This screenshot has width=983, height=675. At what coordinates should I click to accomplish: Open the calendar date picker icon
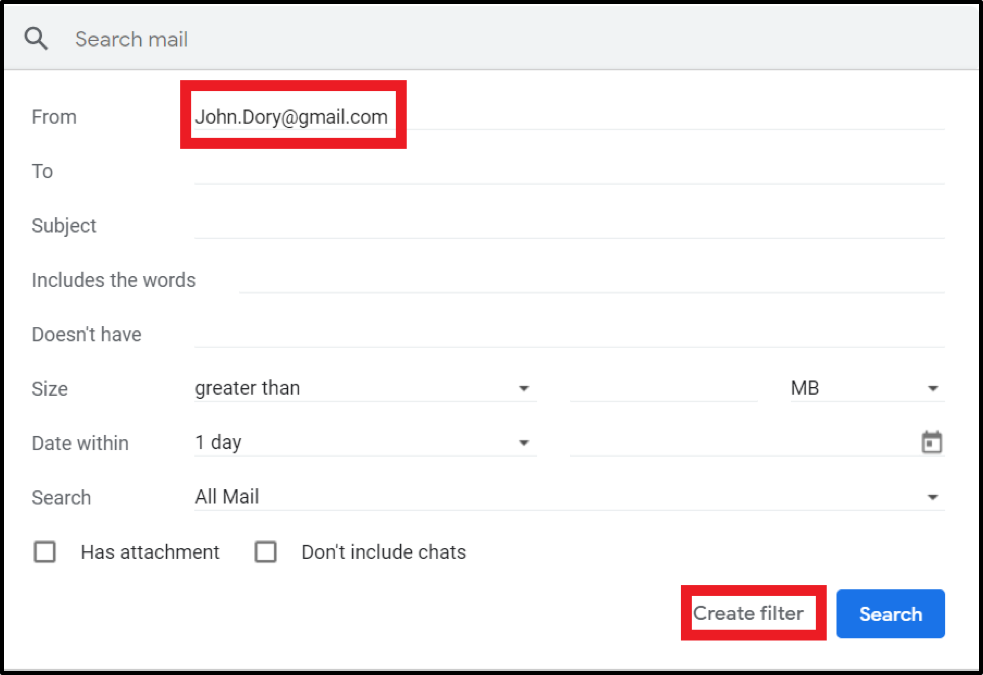point(931,443)
